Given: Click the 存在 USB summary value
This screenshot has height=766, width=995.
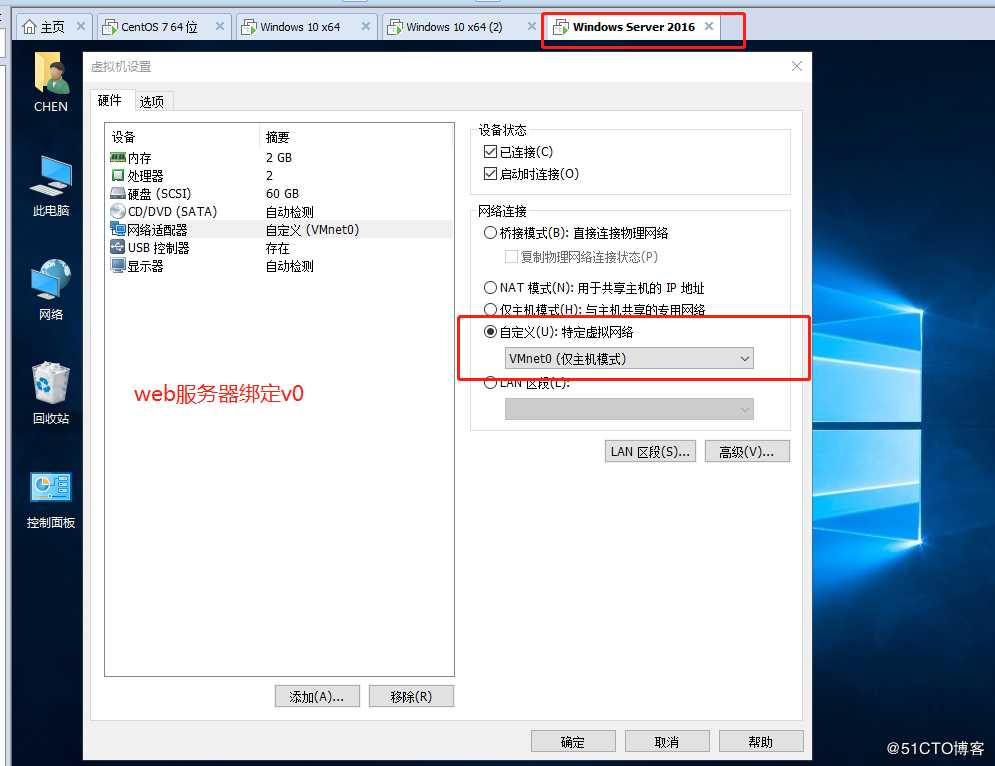Looking at the screenshot, I should pos(277,248).
